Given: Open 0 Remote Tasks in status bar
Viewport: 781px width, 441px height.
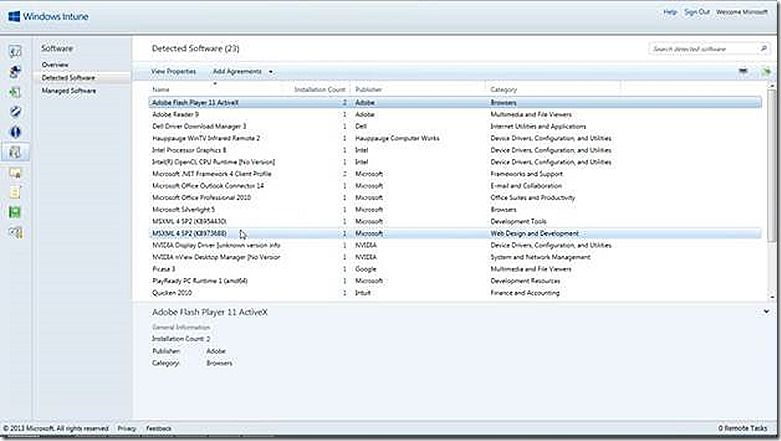Looking at the screenshot, I should click(743, 428).
